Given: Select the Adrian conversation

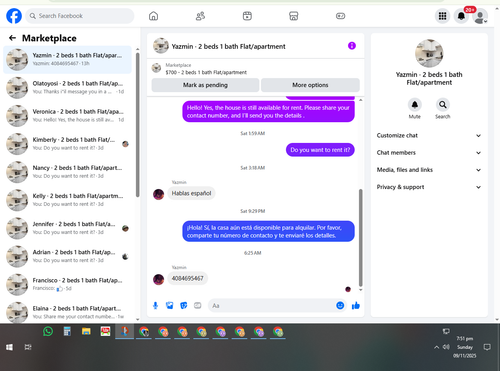Looking at the screenshot, I should coord(67,256).
